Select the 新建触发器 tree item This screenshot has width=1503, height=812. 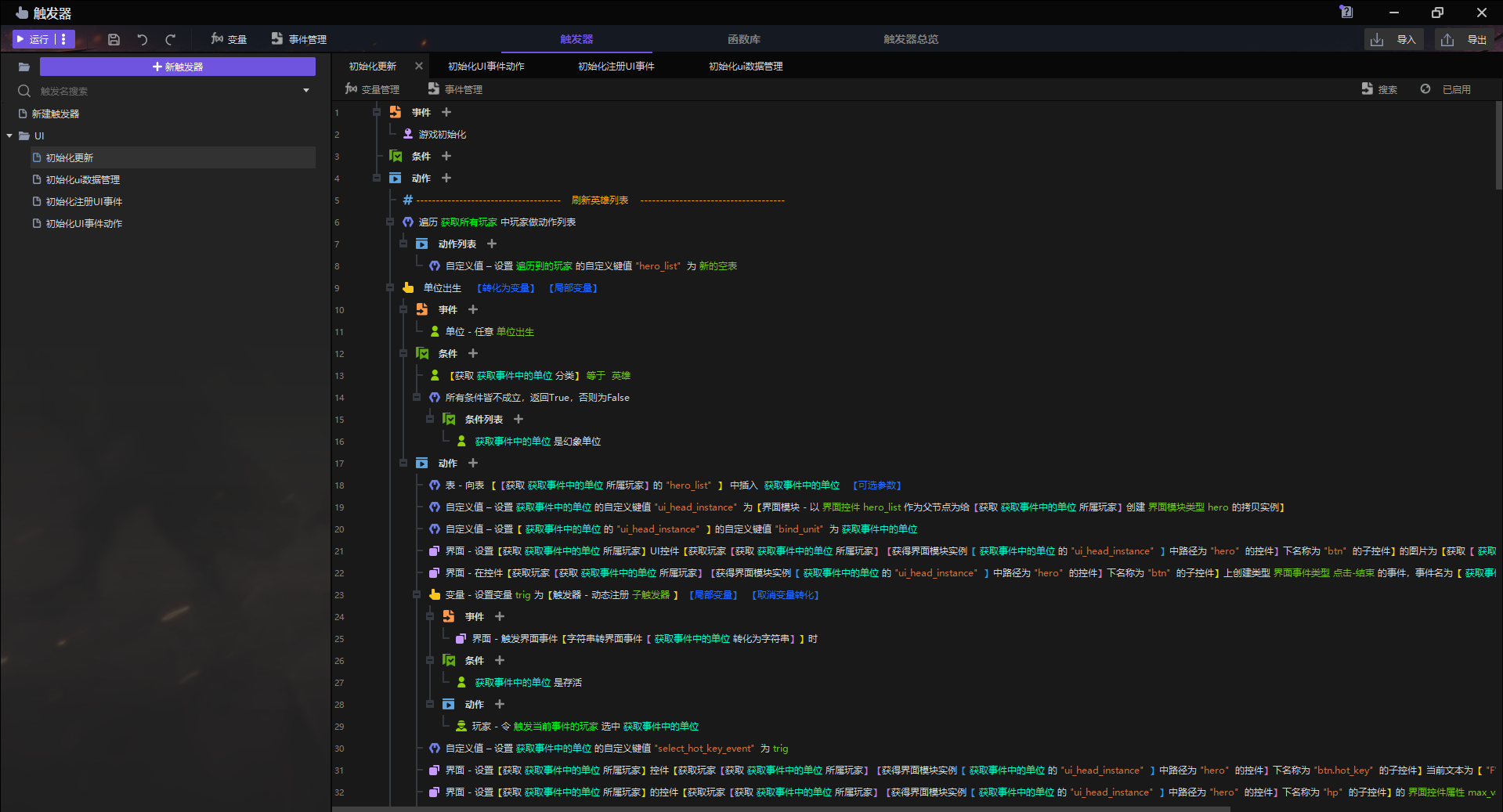coord(55,114)
